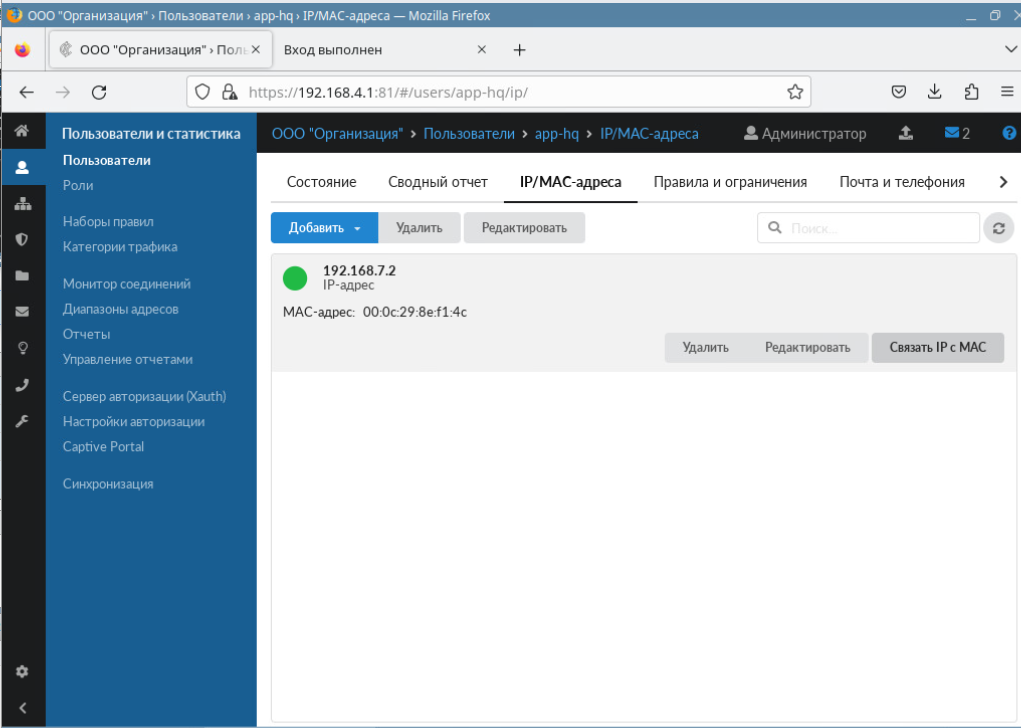Open messages envelope with 2 notifications
1021x728 pixels.
point(957,133)
